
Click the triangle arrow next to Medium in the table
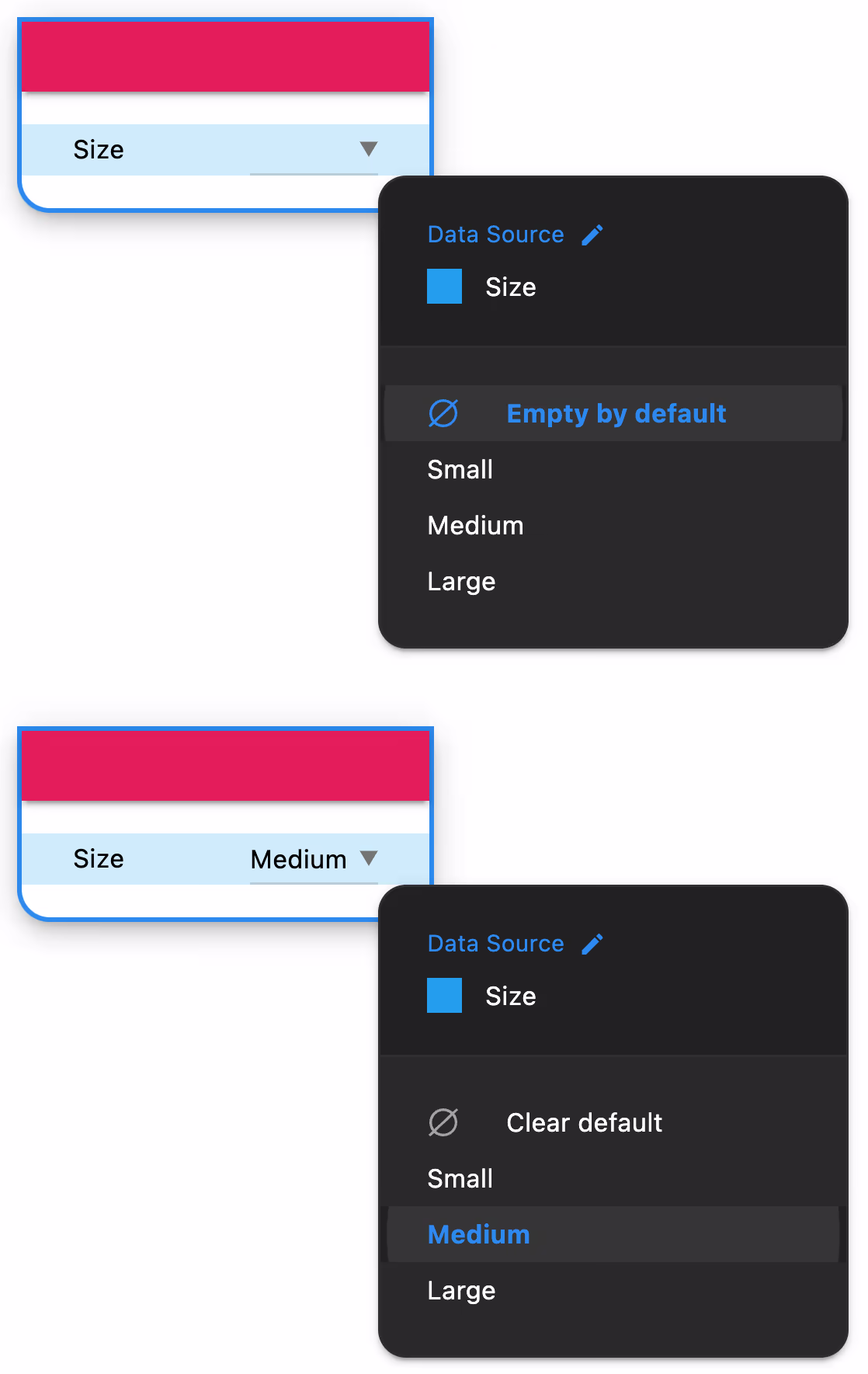click(x=369, y=858)
